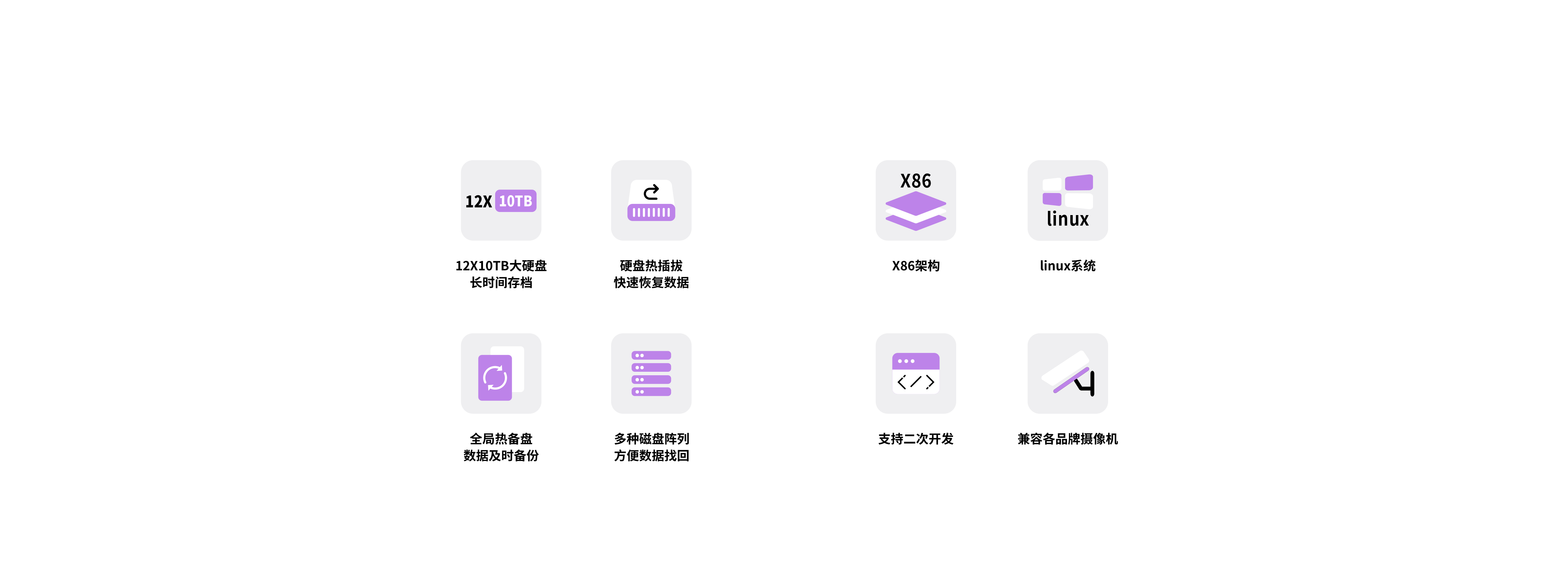The height and width of the screenshot is (583, 1568).
Task: Select the caption "快速恢复数据"
Action: 651,283
